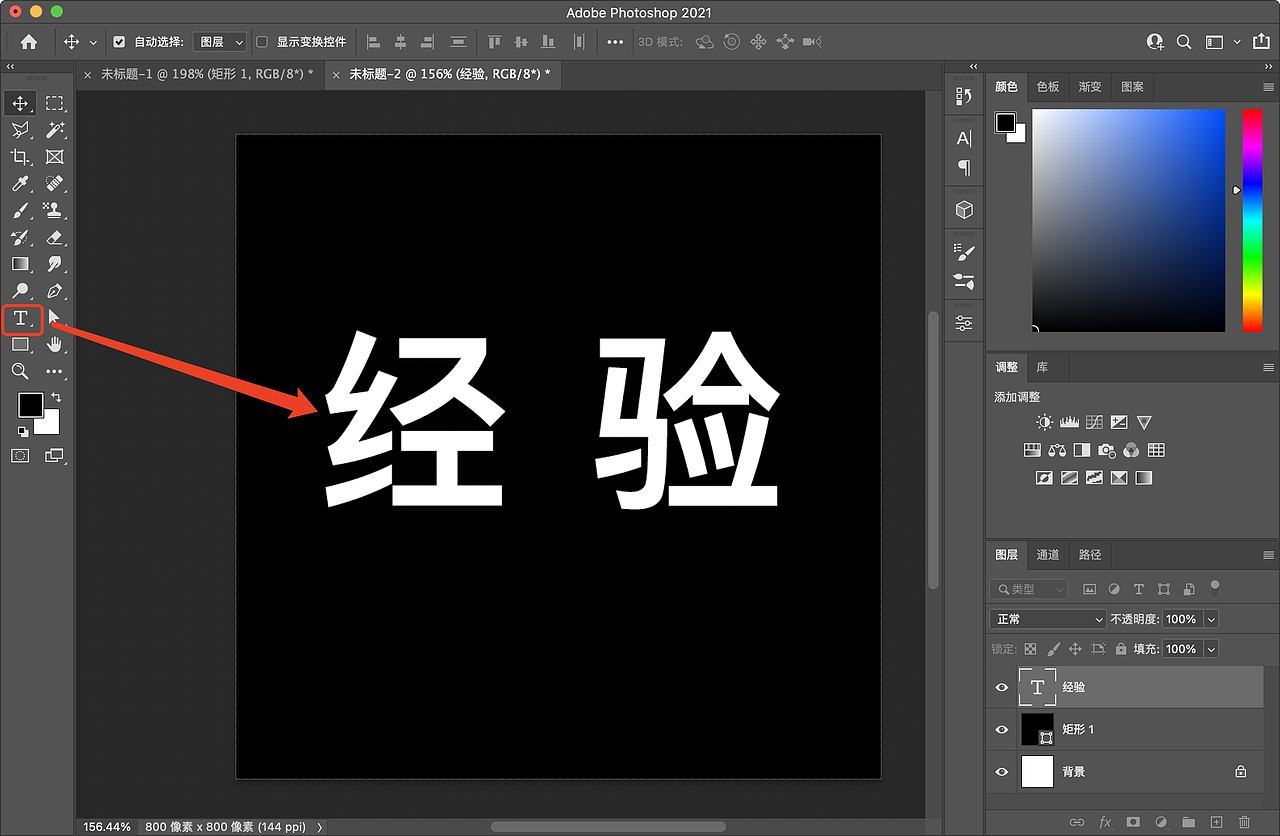The image size is (1280, 836).
Task: Select the Zoom tool
Action: click(x=20, y=371)
